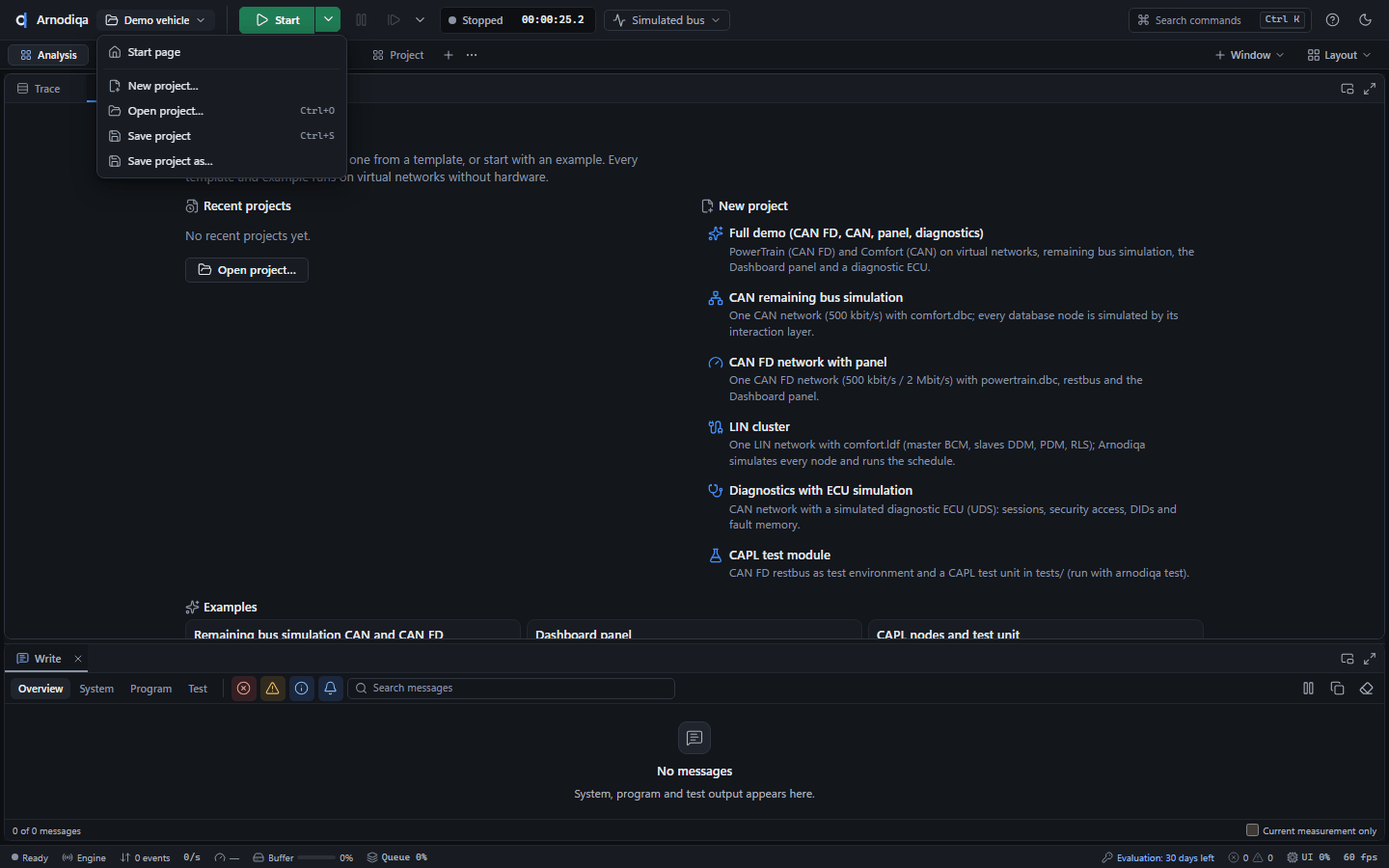This screenshot has width=1389, height=868.
Task: Open the Start button dropdown arrow
Action: pyautogui.click(x=328, y=20)
